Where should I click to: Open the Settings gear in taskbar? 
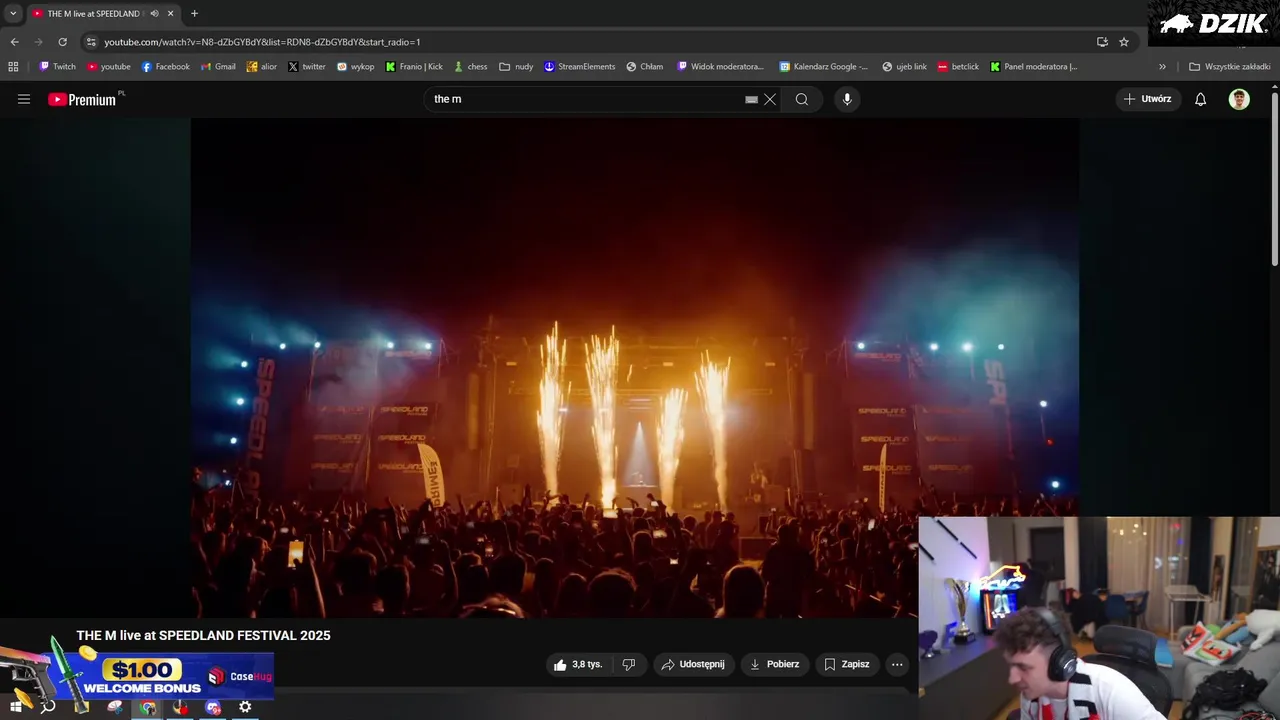[x=245, y=707]
